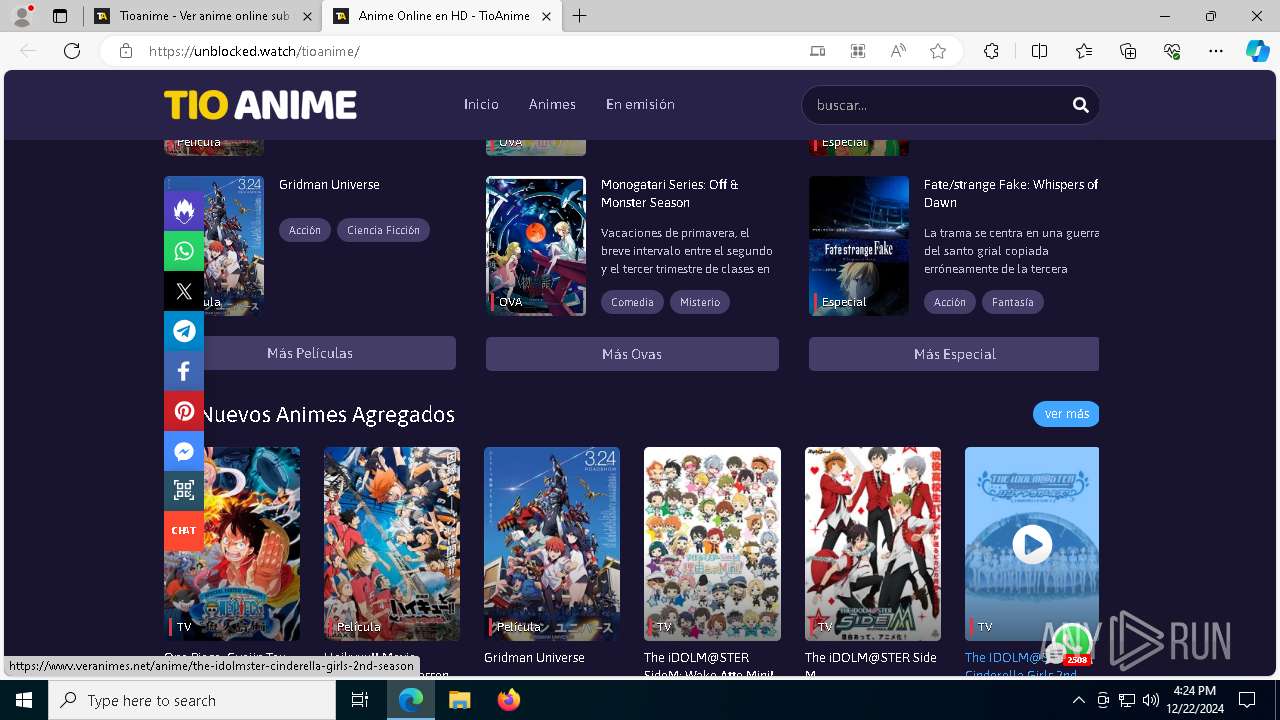
Task: Open browser Extensions icon
Action: point(991,51)
